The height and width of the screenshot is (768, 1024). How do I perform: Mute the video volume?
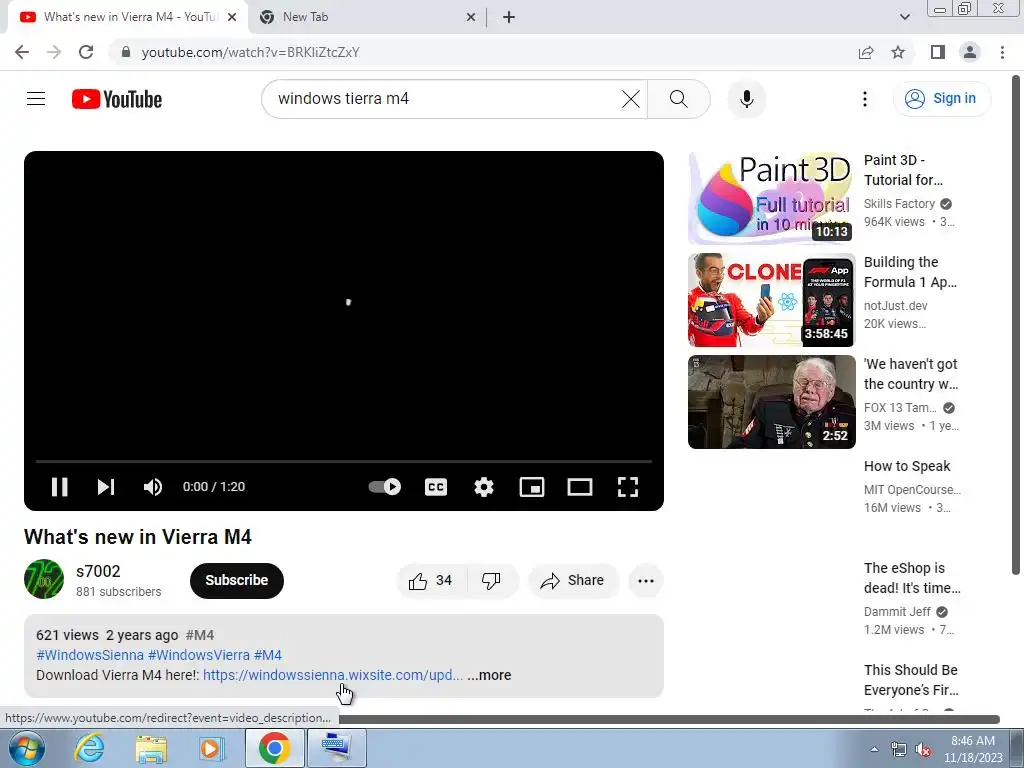tap(153, 487)
